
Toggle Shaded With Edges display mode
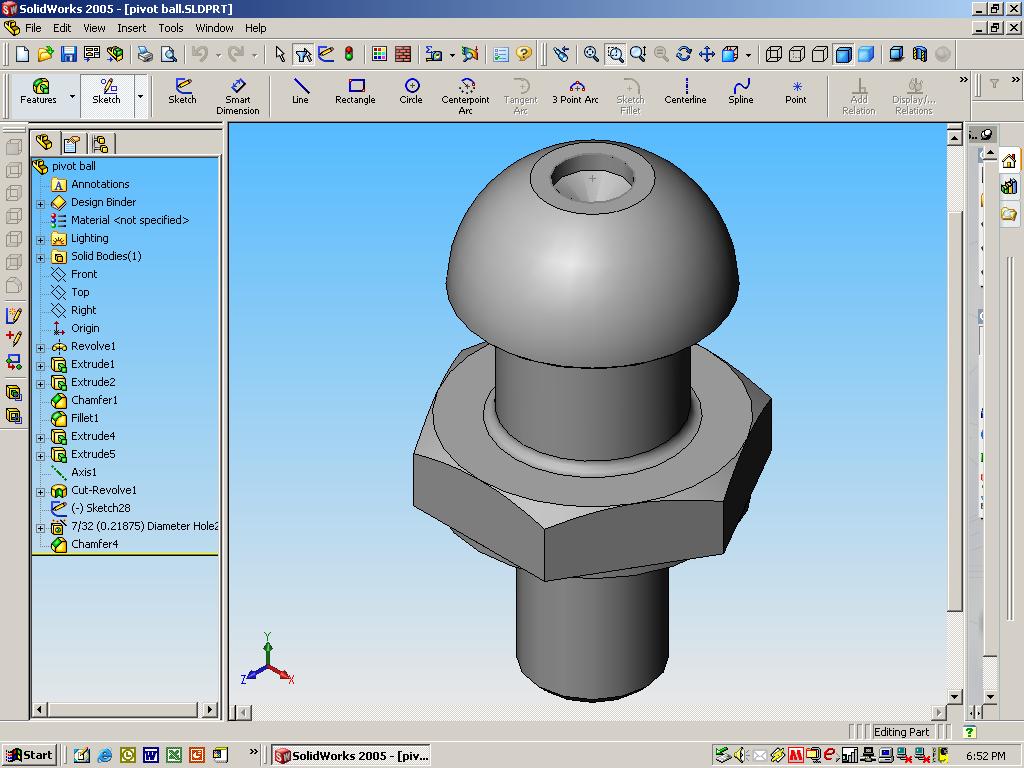click(843, 54)
